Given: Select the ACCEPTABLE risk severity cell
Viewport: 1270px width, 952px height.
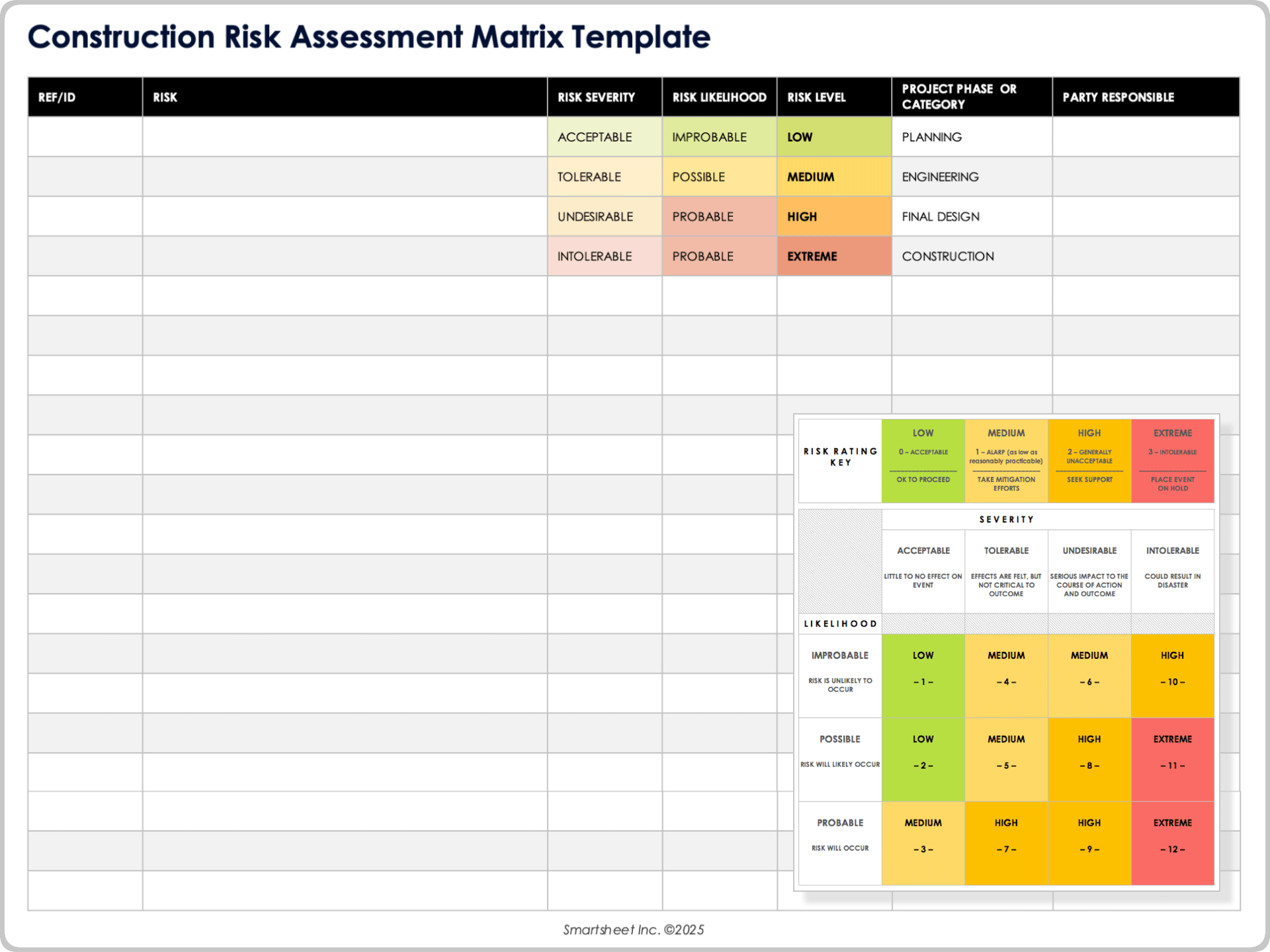Looking at the screenshot, I should [x=594, y=137].
